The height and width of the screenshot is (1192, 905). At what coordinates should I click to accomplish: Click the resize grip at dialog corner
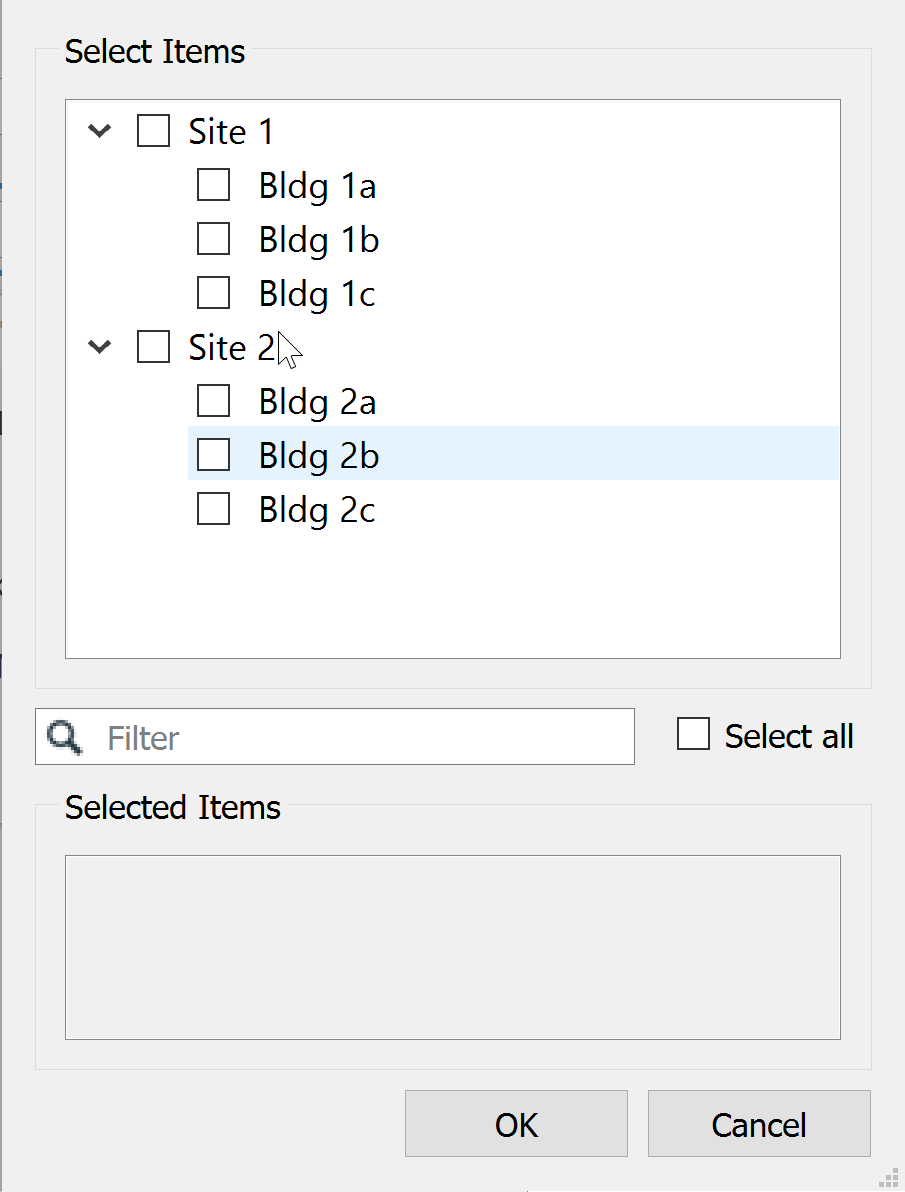coord(888,1178)
